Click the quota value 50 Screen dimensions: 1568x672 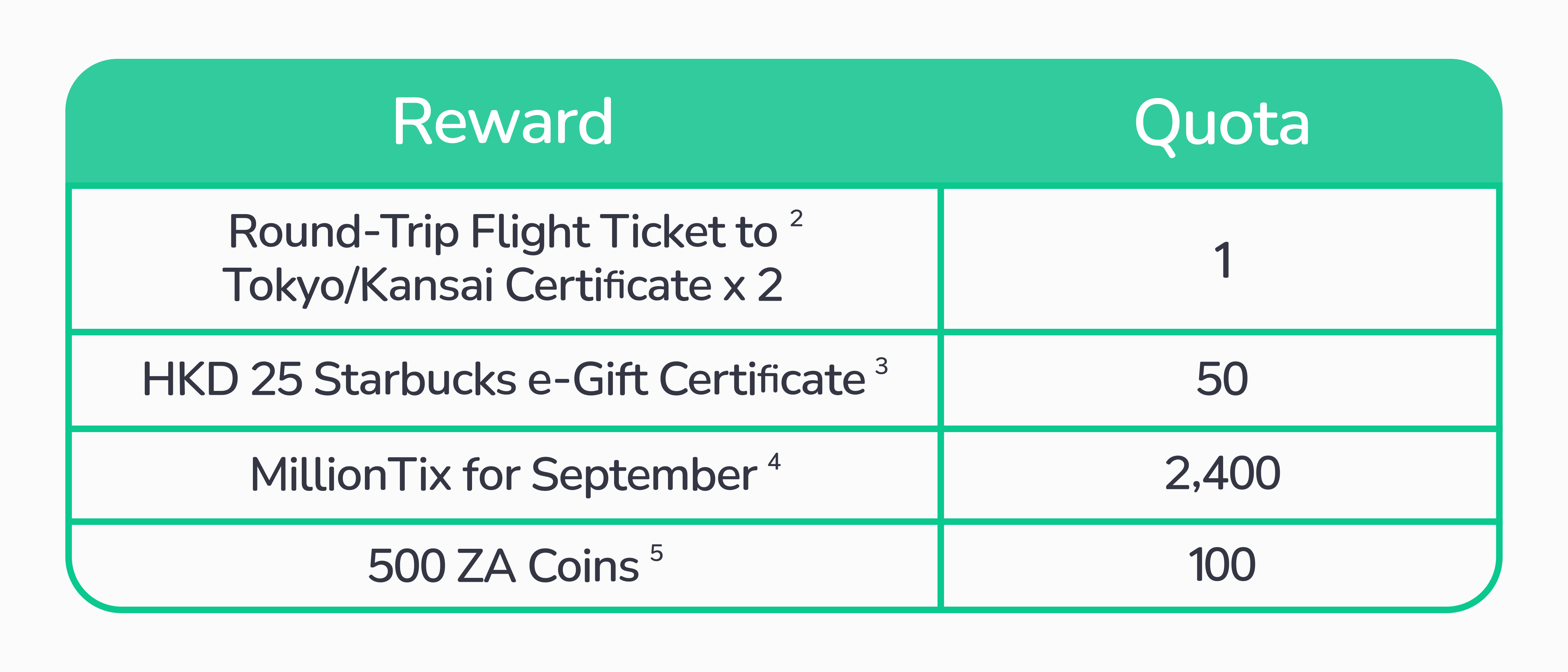tap(1222, 379)
